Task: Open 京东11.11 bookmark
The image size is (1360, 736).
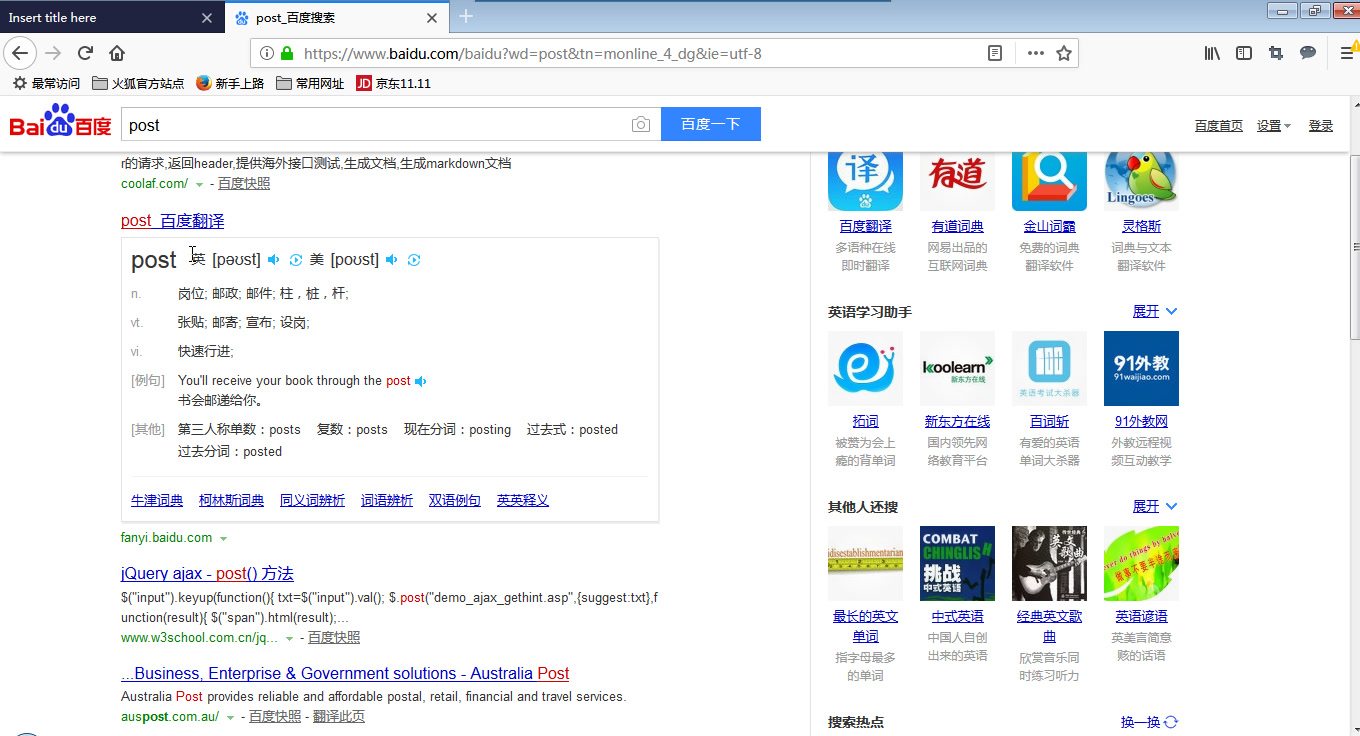Action: pyautogui.click(x=394, y=84)
